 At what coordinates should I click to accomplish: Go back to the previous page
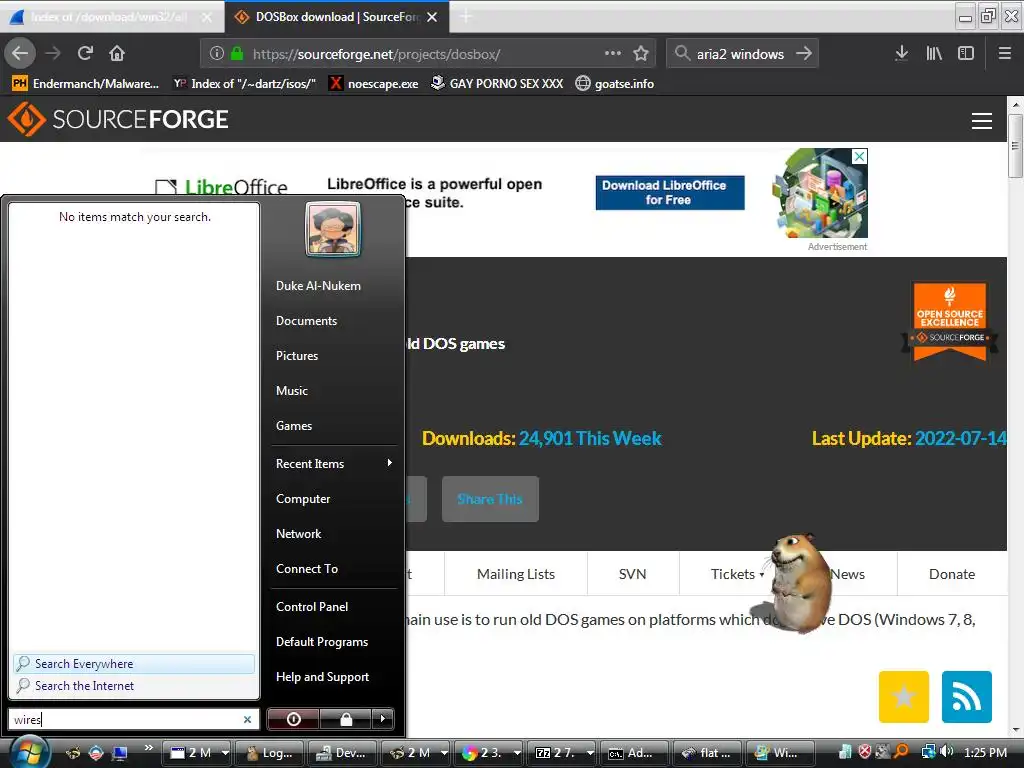20,53
